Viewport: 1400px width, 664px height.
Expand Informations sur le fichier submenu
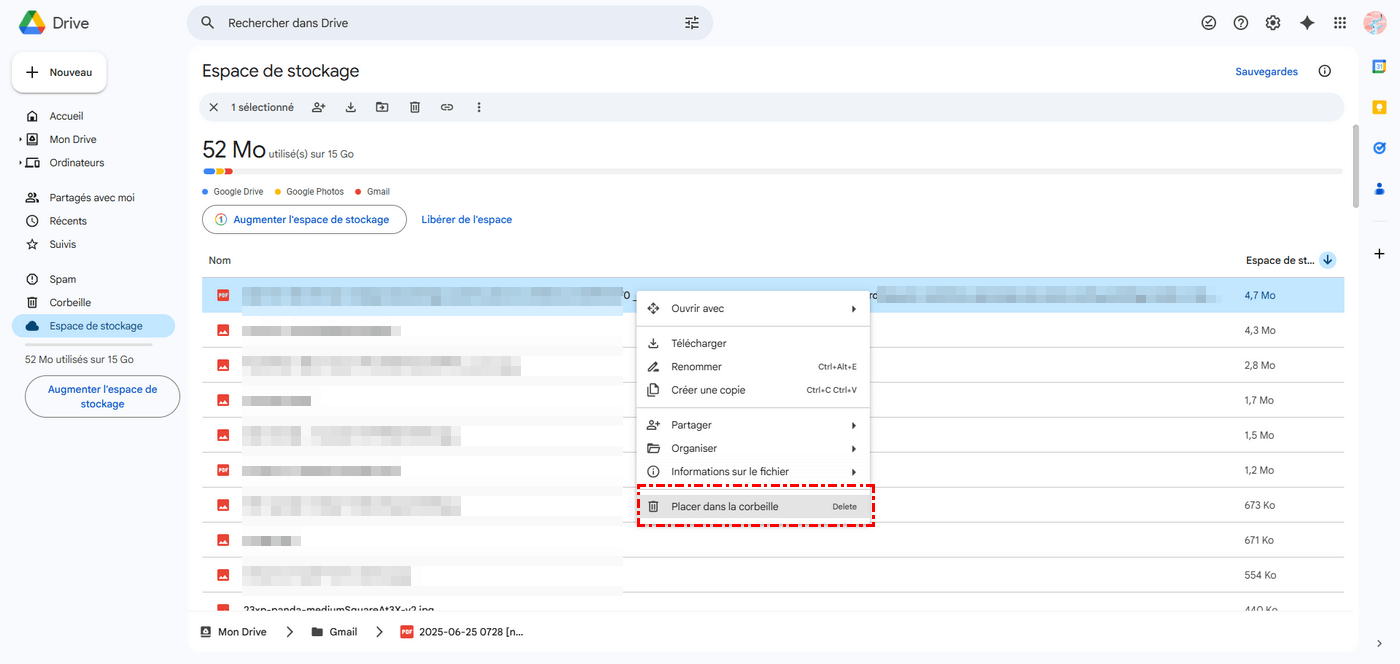point(853,471)
